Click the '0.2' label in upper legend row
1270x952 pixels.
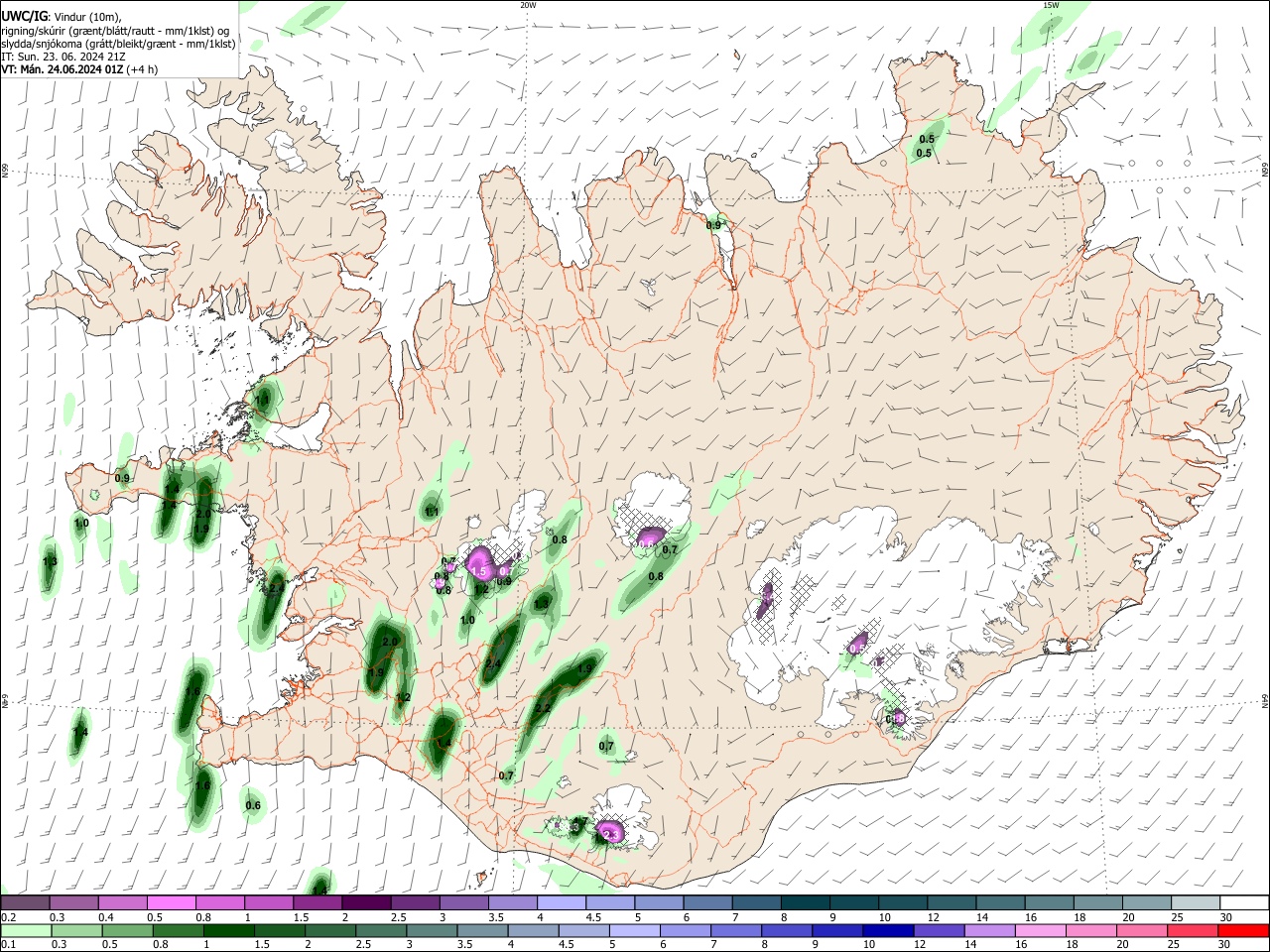[8, 917]
